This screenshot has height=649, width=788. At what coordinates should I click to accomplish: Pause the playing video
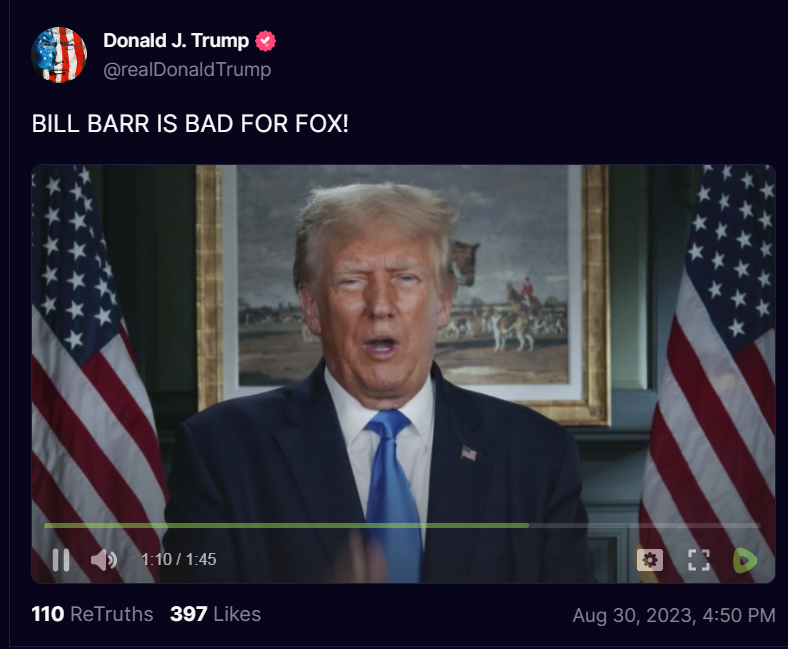coord(61,560)
